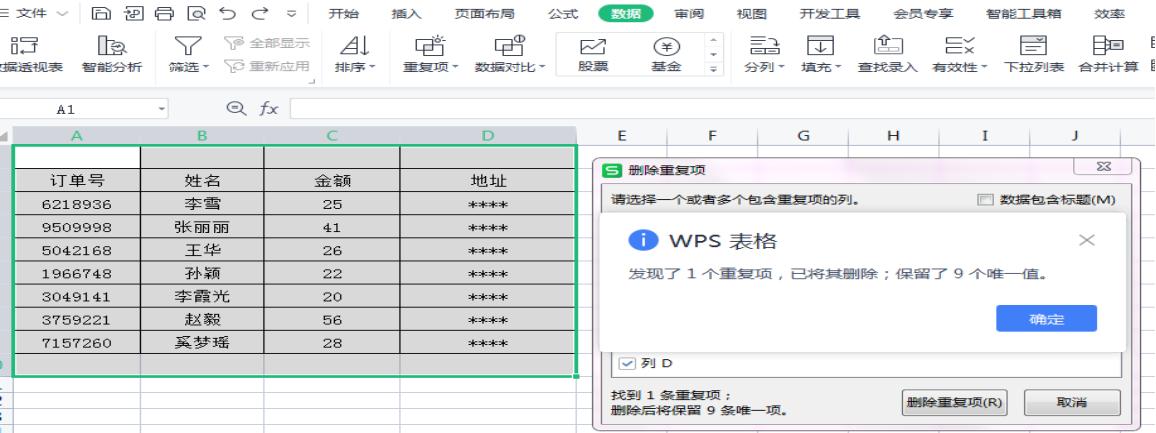This screenshot has height=433, width=1156.
Task: Click the blue 确定 button
Action: (1046, 319)
